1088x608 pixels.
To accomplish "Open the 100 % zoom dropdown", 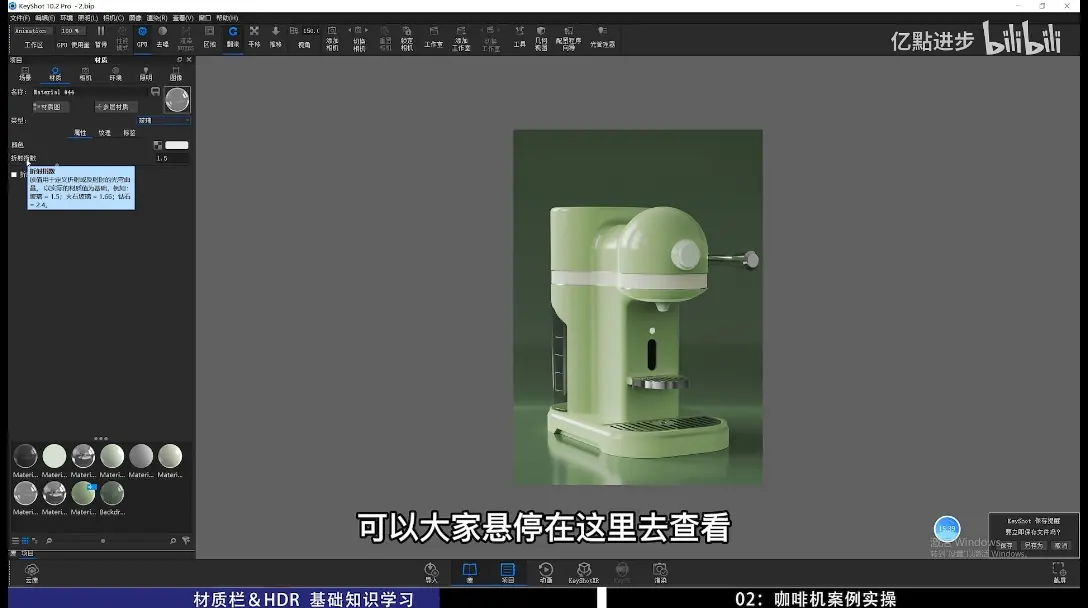I will tap(71, 31).
